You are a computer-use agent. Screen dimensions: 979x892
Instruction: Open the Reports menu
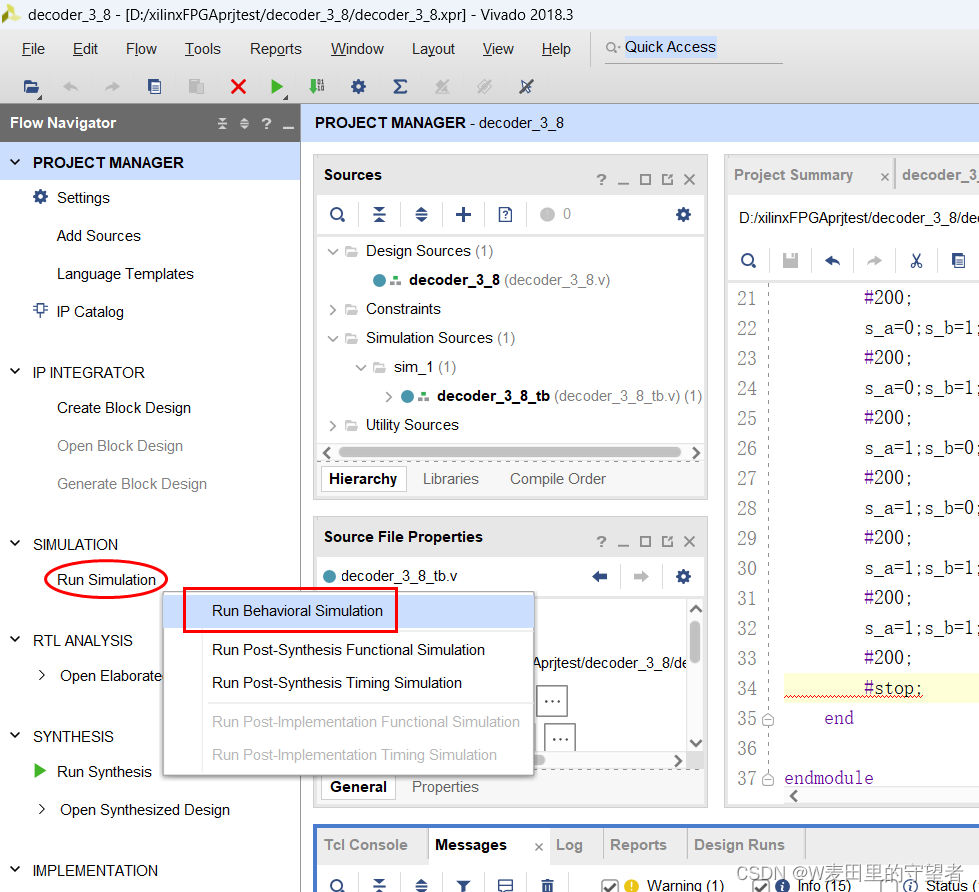[x=275, y=49]
